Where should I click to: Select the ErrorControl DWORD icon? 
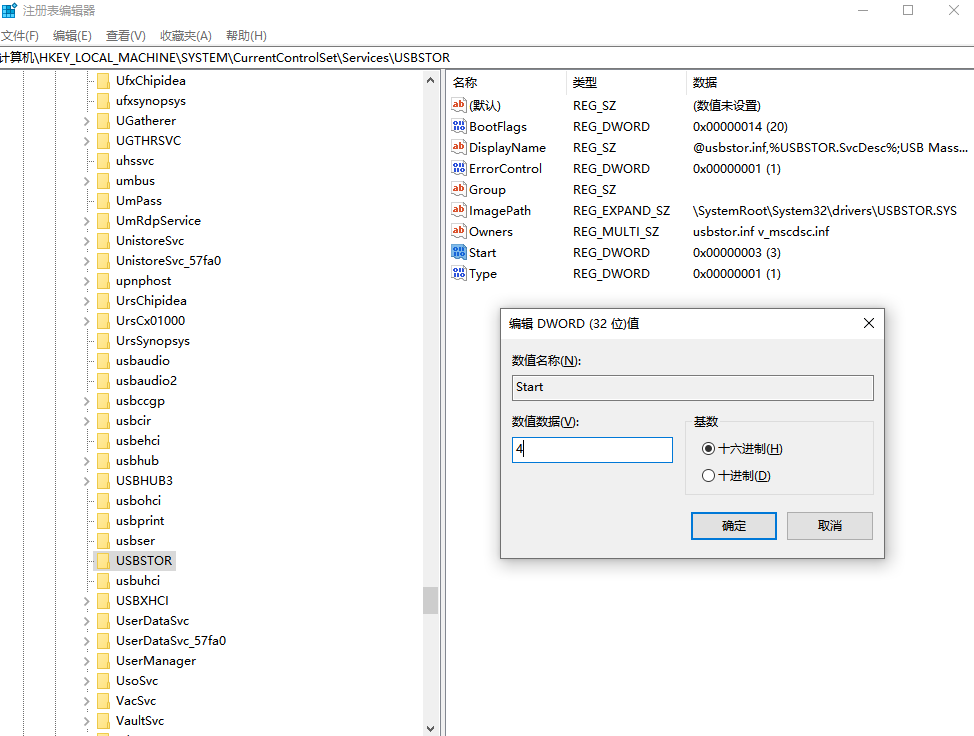tap(458, 168)
